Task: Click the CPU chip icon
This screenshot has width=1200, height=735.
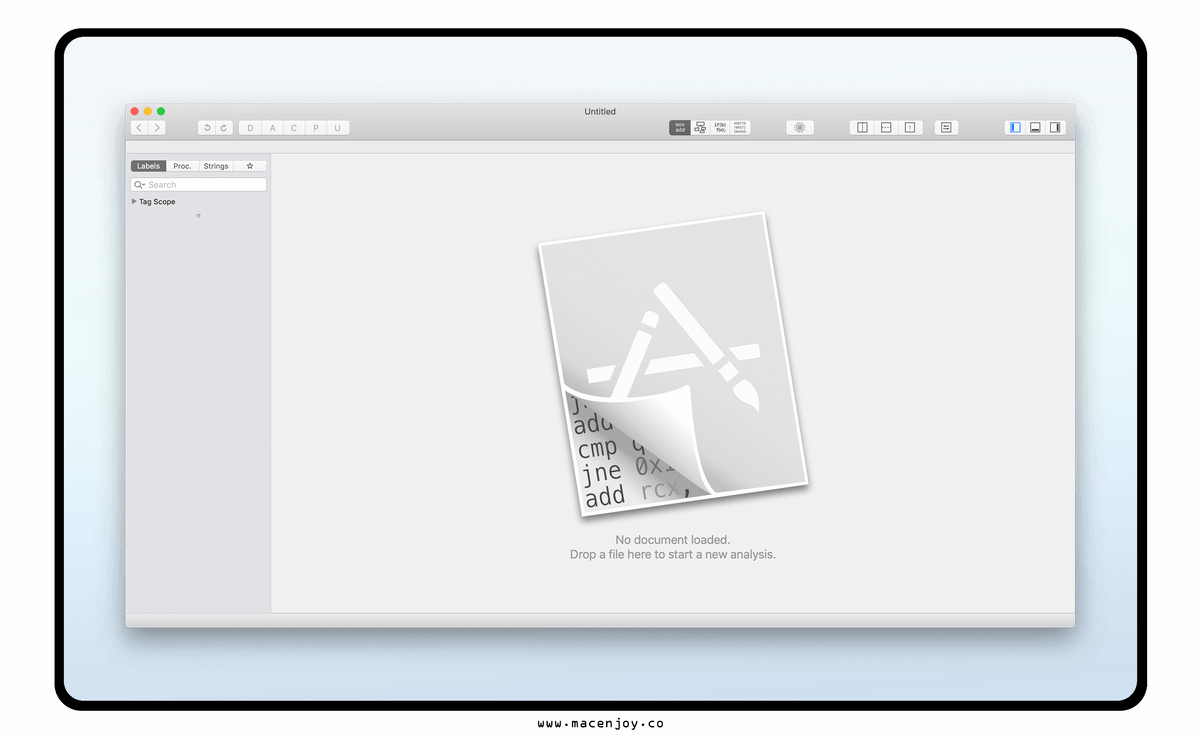Action: tap(800, 128)
